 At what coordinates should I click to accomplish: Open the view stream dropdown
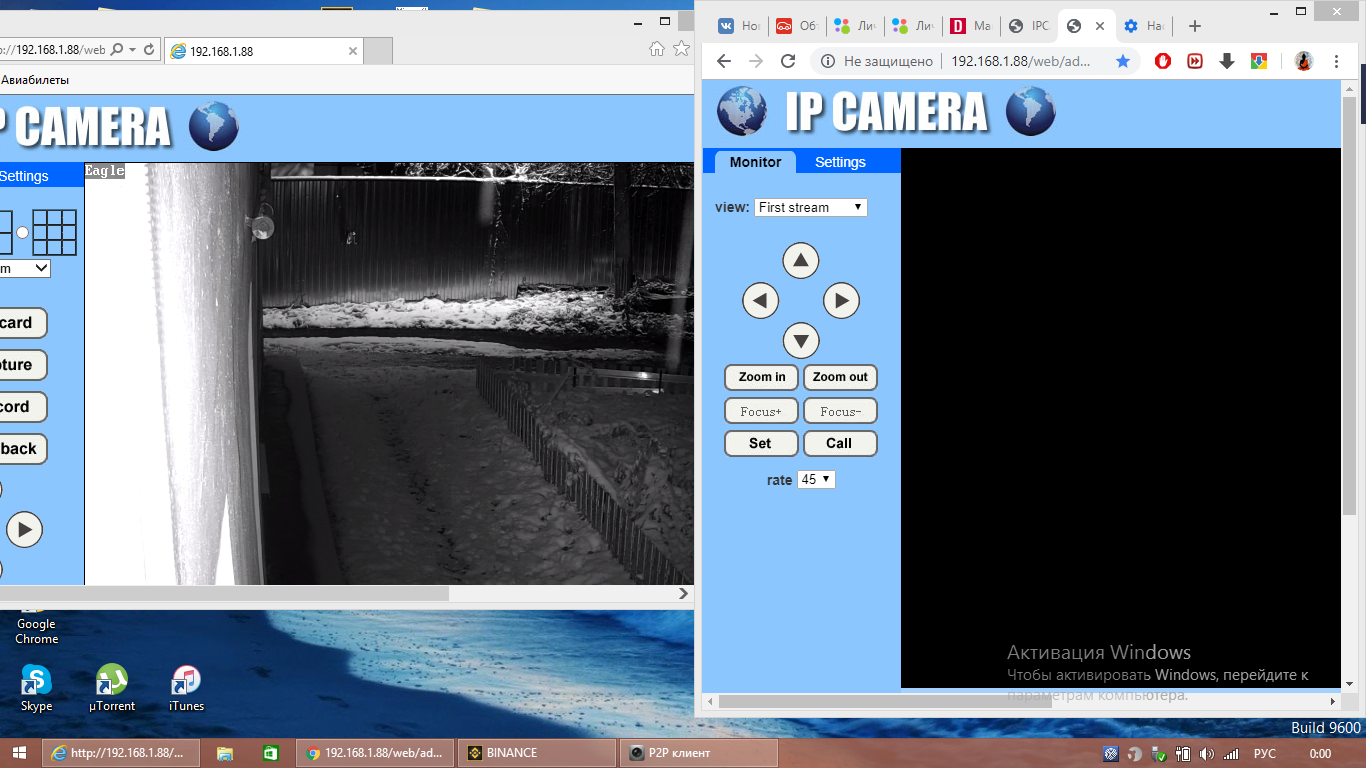click(810, 207)
